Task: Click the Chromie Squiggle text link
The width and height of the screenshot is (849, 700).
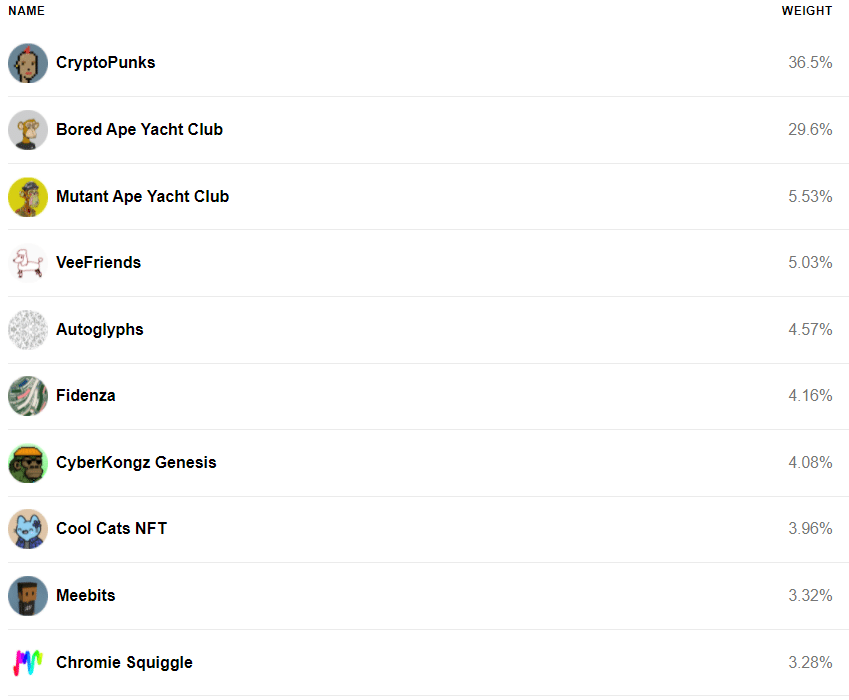Action: [124, 663]
